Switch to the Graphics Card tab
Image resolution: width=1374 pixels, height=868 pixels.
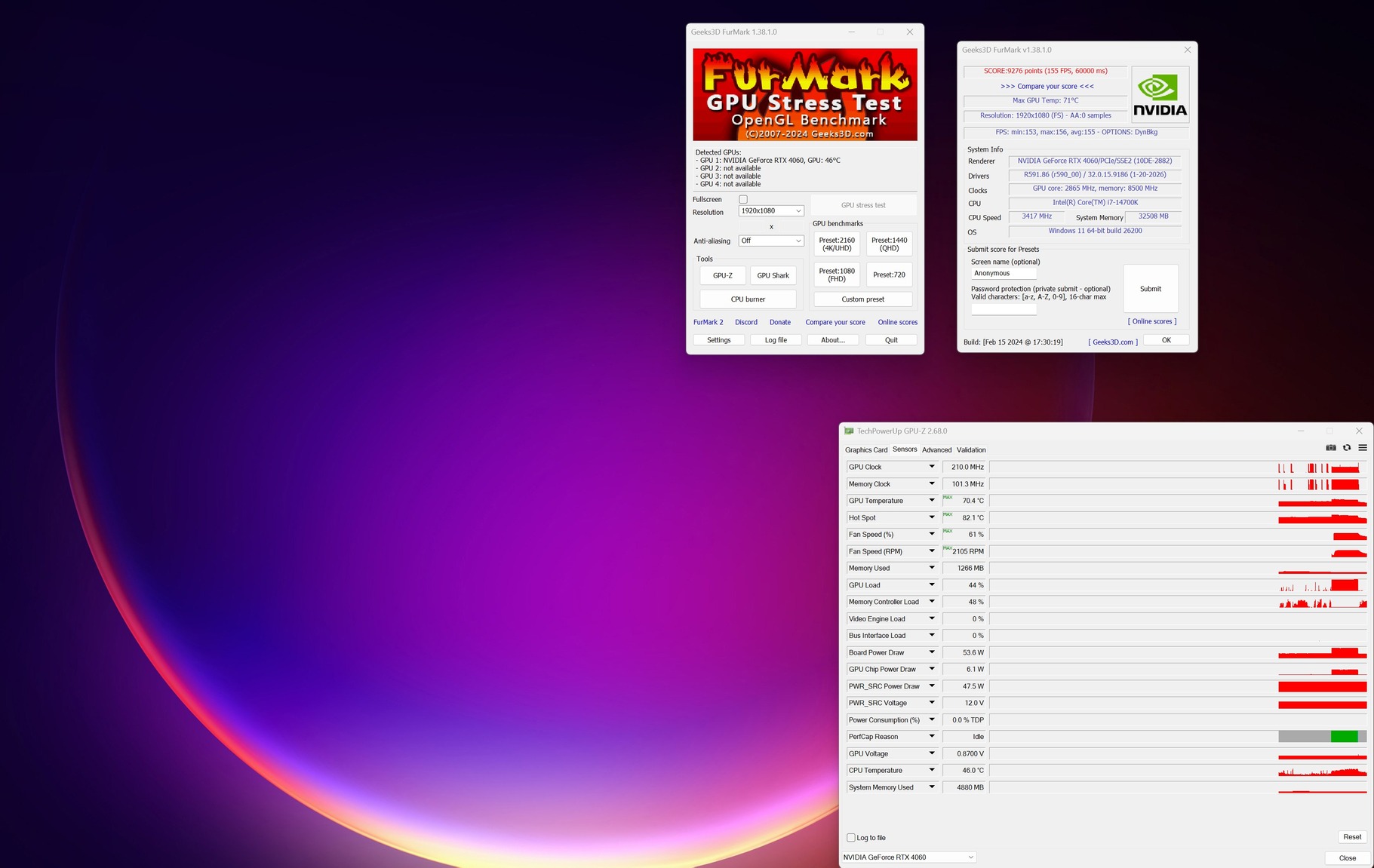866,450
